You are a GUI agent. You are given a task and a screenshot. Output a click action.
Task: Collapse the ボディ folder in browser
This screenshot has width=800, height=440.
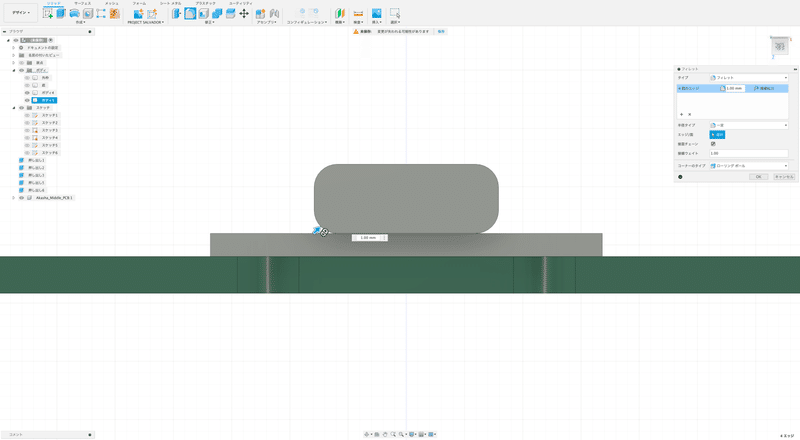point(14,70)
